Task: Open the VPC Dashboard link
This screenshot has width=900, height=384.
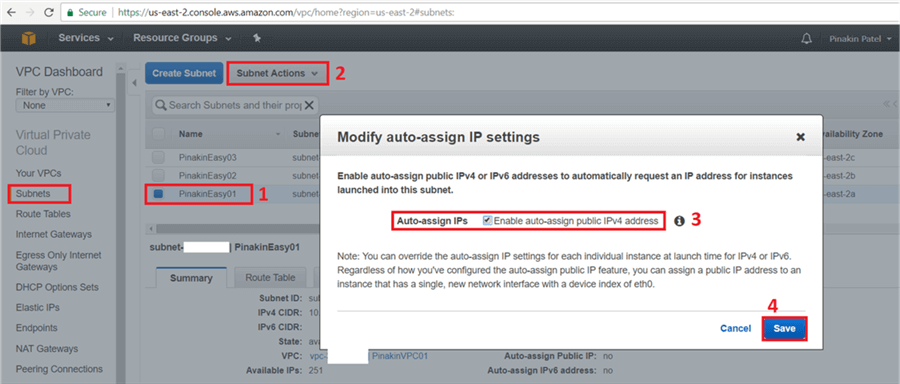Action: [59, 72]
